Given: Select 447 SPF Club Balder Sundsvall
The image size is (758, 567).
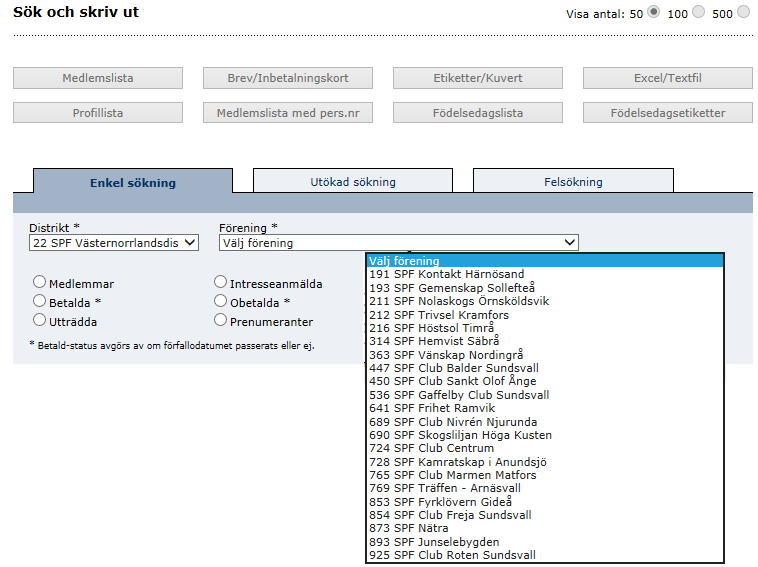Looking at the screenshot, I should [545, 368].
